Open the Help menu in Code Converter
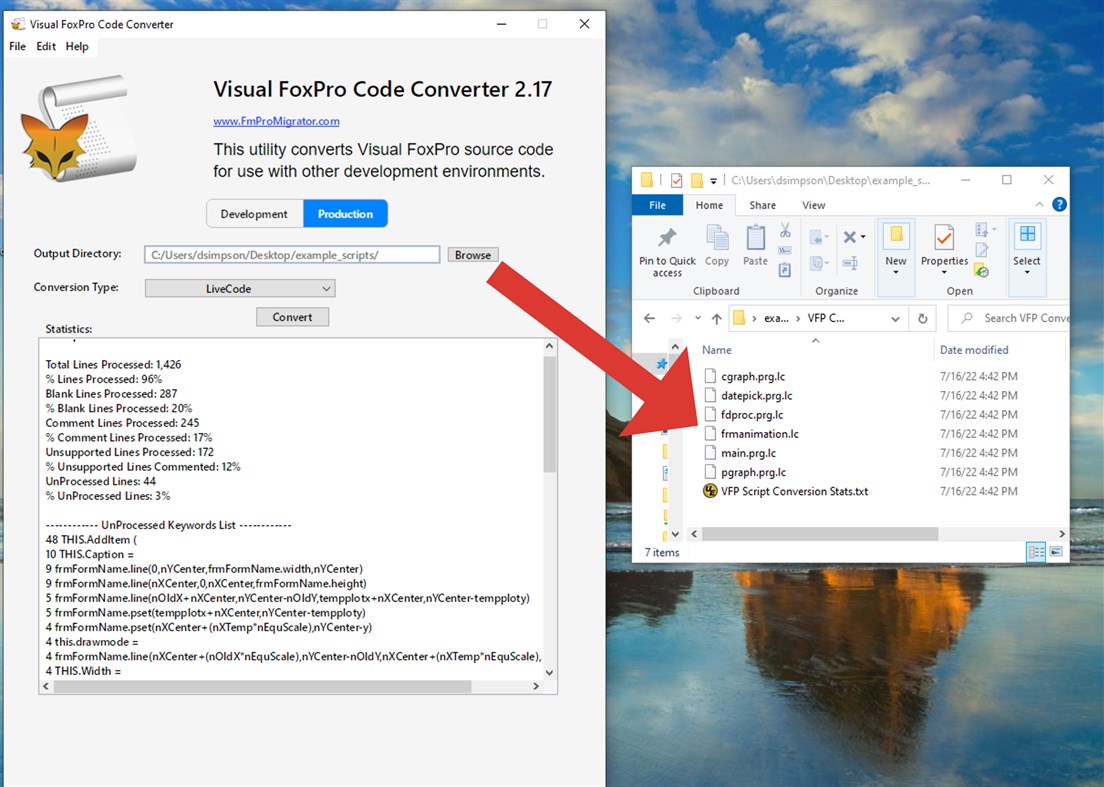The width and height of the screenshot is (1104, 787). 77,46
